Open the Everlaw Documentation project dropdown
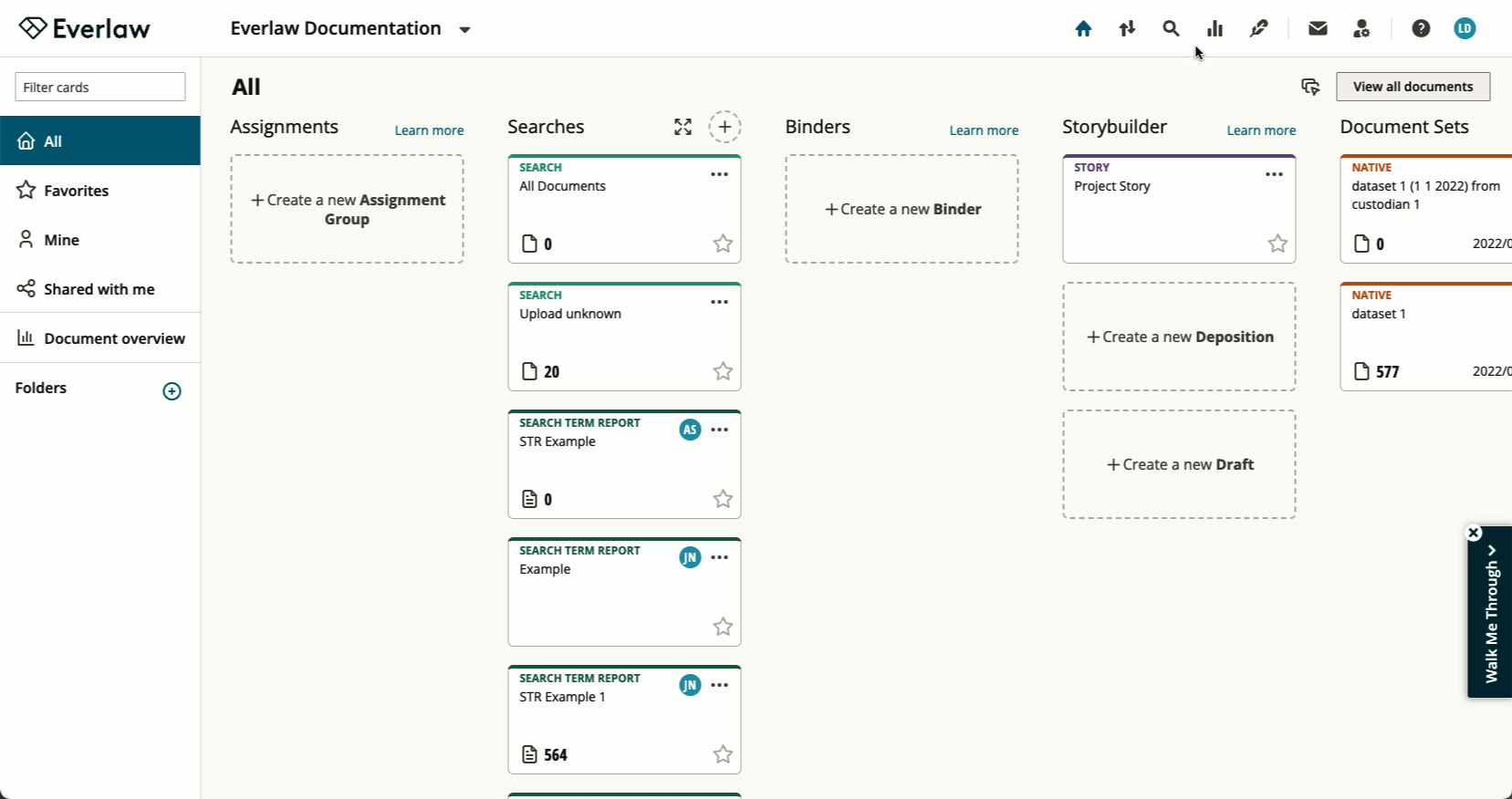This screenshot has height=799, width=1512. [x=350, y=28]
